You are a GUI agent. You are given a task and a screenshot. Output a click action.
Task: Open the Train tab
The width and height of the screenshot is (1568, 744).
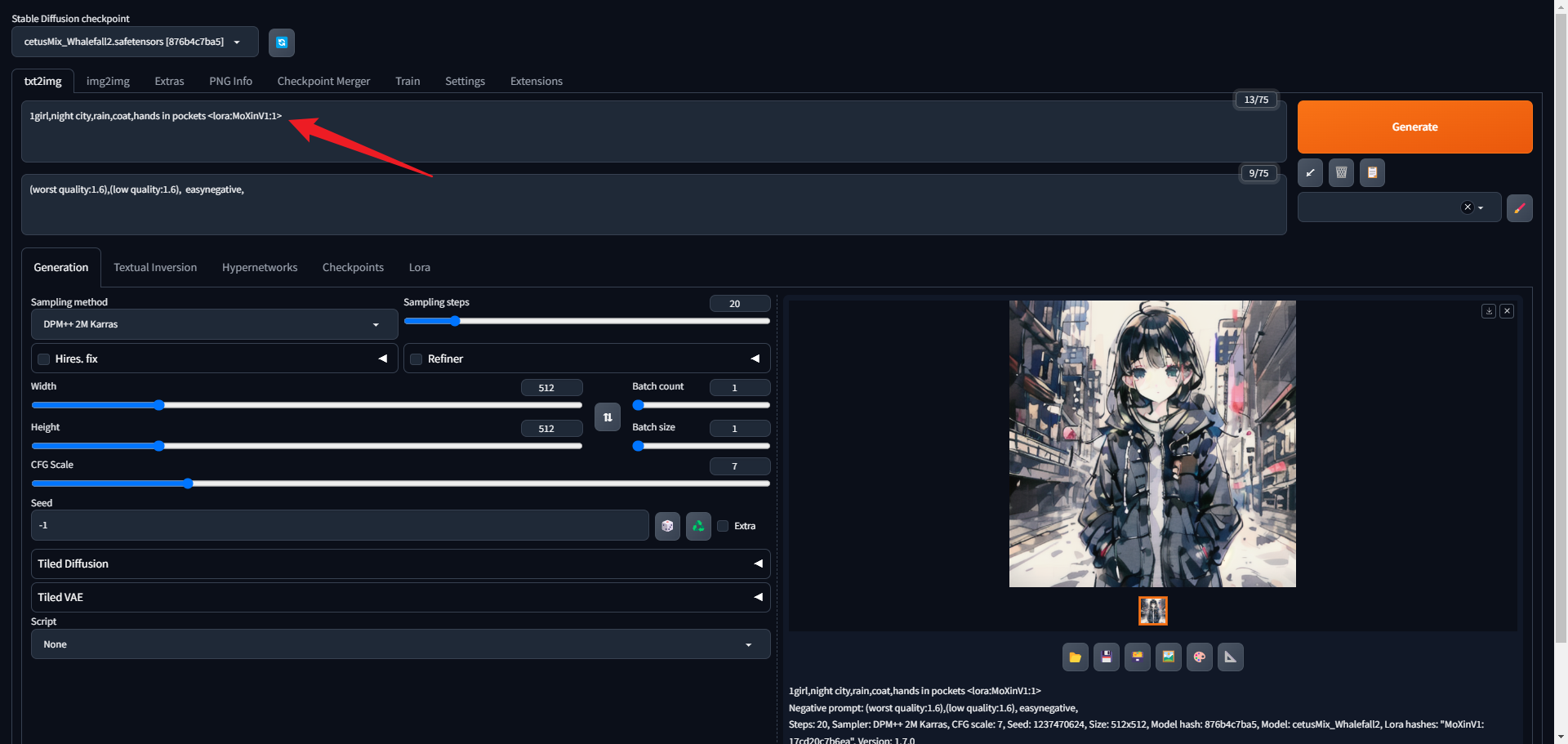[408, 81]
